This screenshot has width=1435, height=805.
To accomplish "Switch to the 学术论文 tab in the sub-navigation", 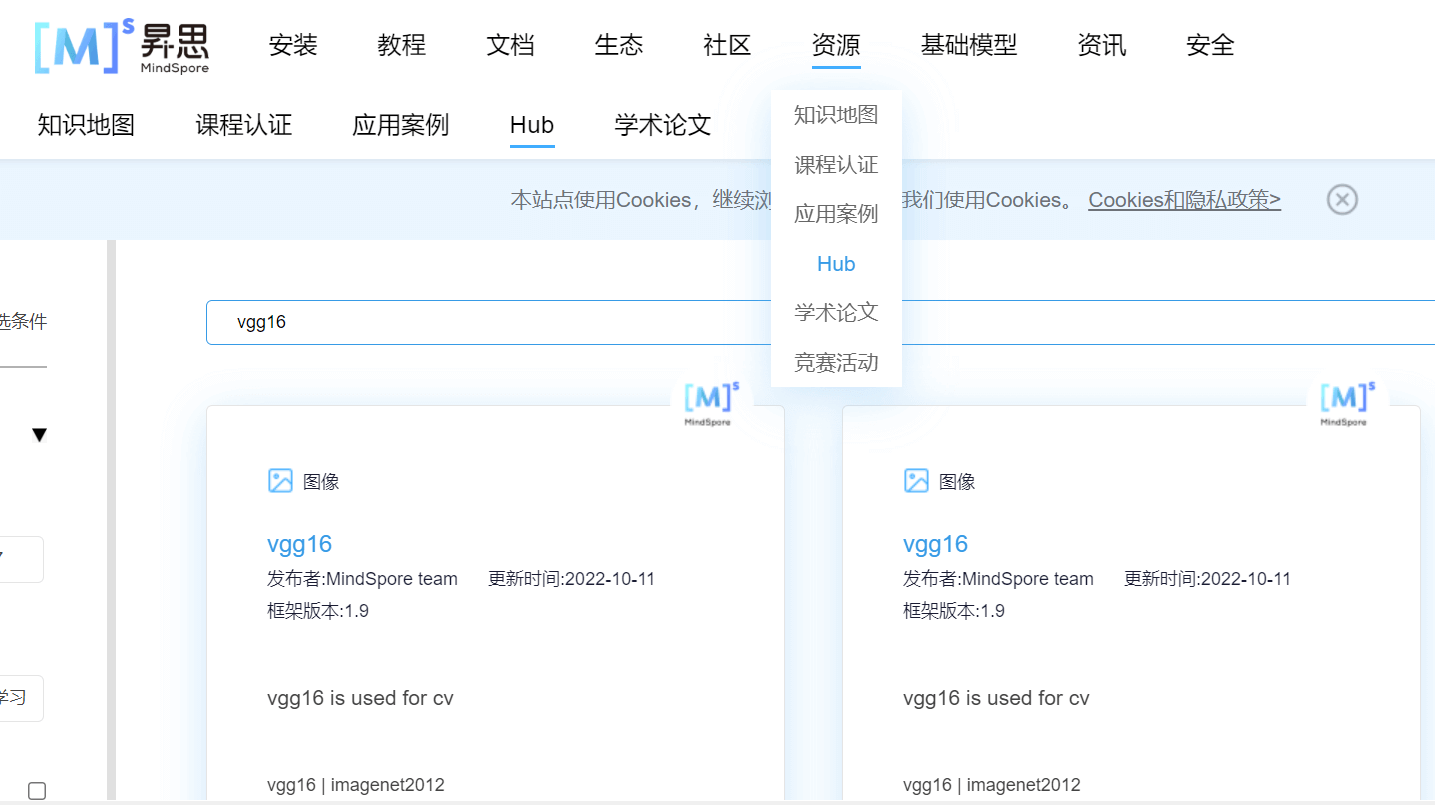I will (x=663, y=125).
